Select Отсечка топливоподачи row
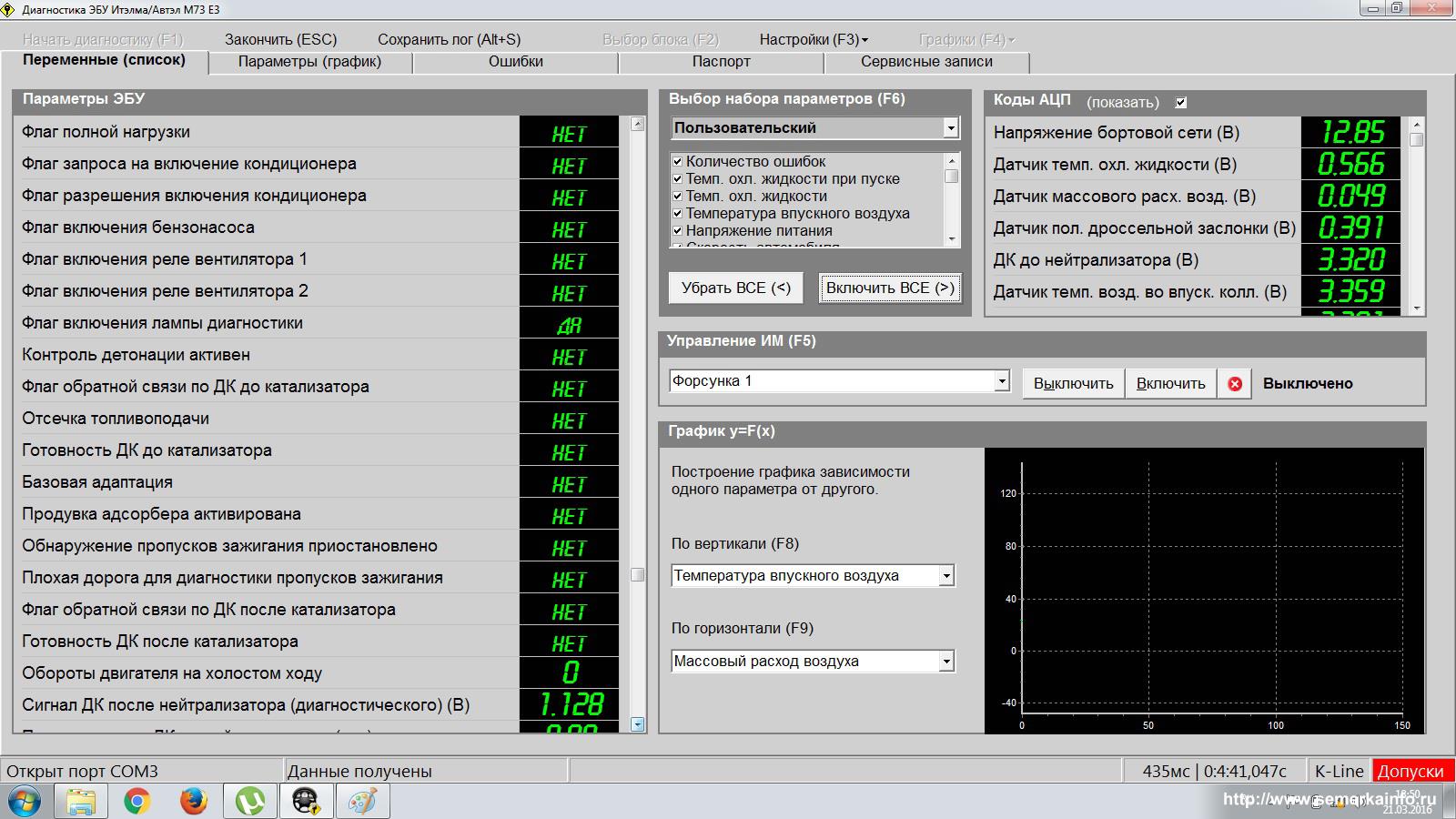 316,419
